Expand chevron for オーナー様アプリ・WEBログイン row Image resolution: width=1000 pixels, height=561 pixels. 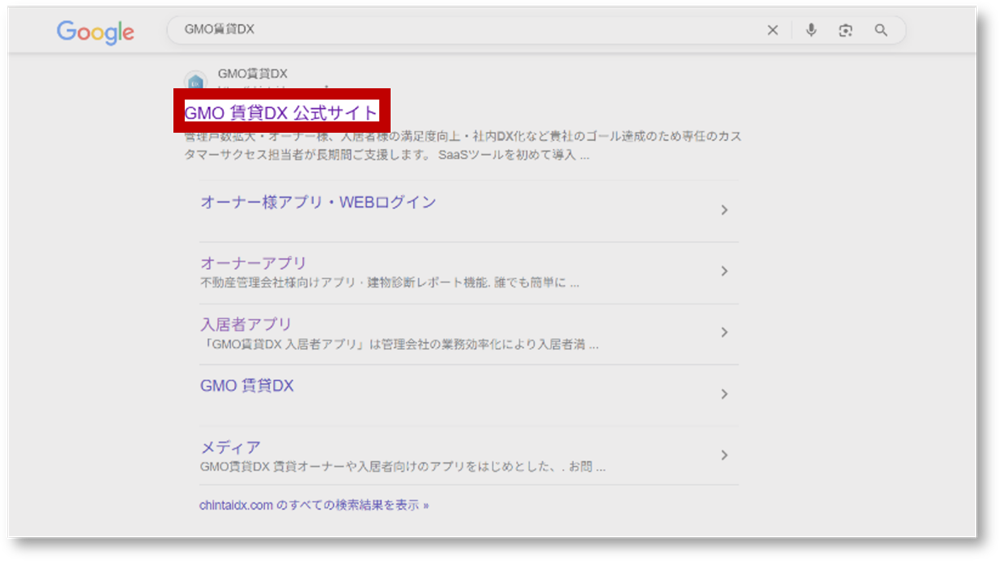(724, 210)
